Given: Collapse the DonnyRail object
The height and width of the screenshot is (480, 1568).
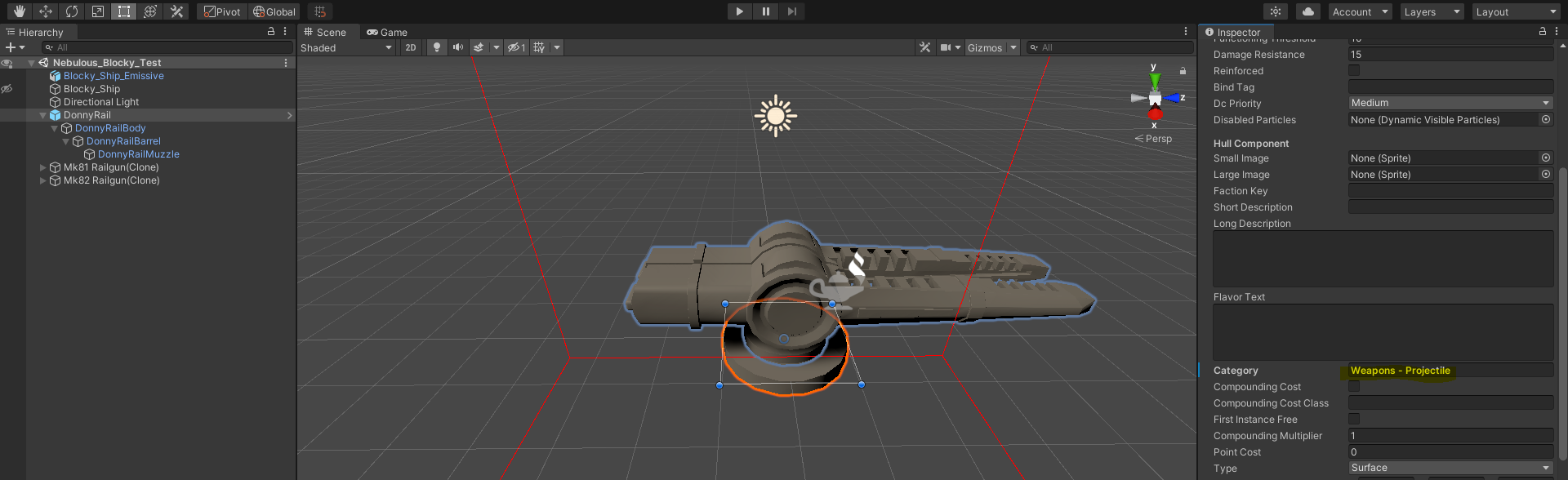Looking at the screenshot, I should (43, 115).
